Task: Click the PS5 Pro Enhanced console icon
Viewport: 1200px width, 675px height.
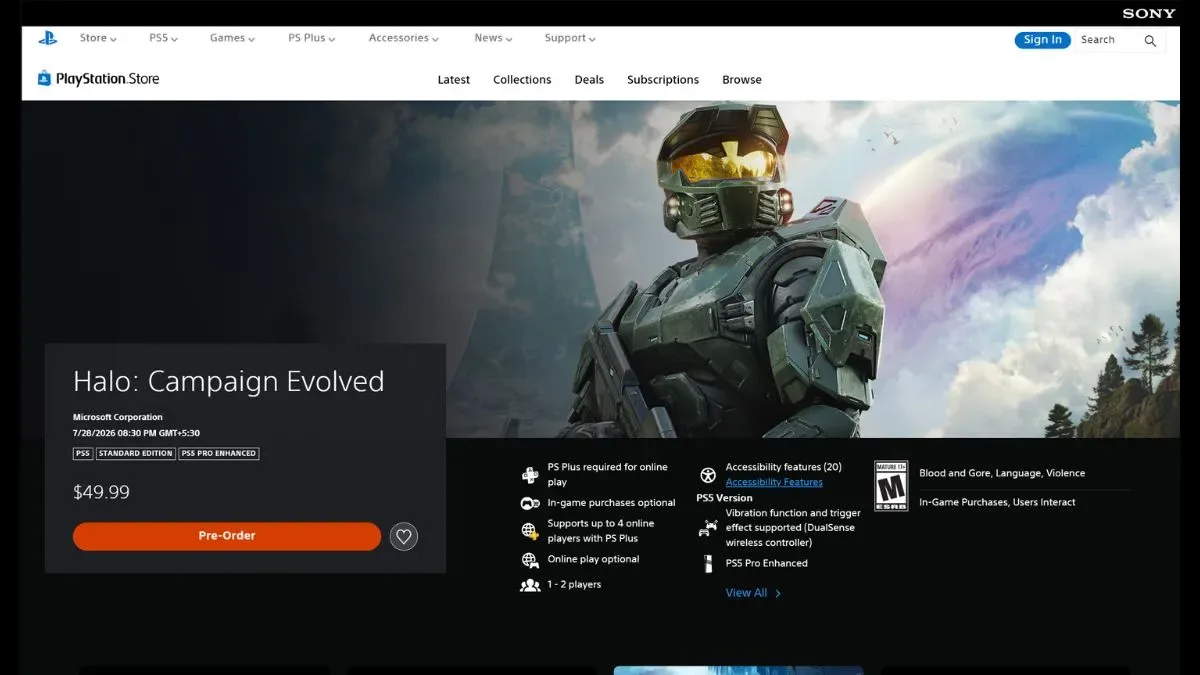Action: pyautogui.click(x=708, y=563)
